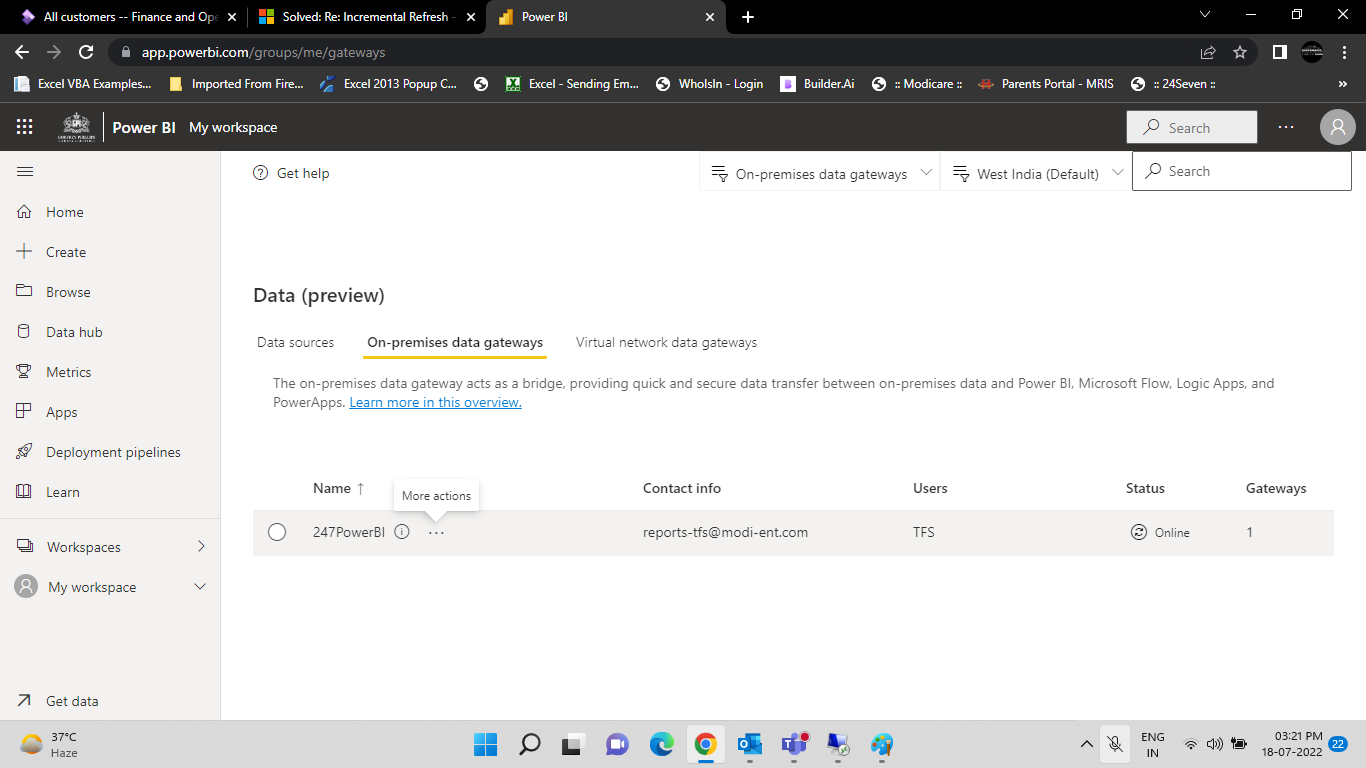The width and height of the screenshot is (1366, 768).
Task: Collapse the navigation pane hamburger icon
Action: point(25,172)
